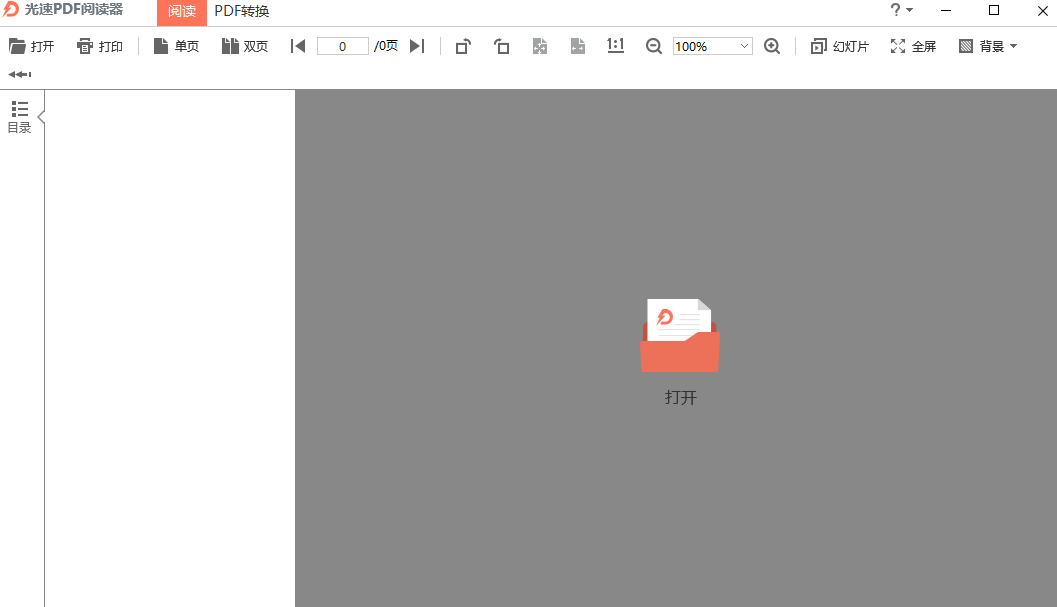Switch to 双页 double page view
This screenshot has height=607, width=1057.
[245, 46]
